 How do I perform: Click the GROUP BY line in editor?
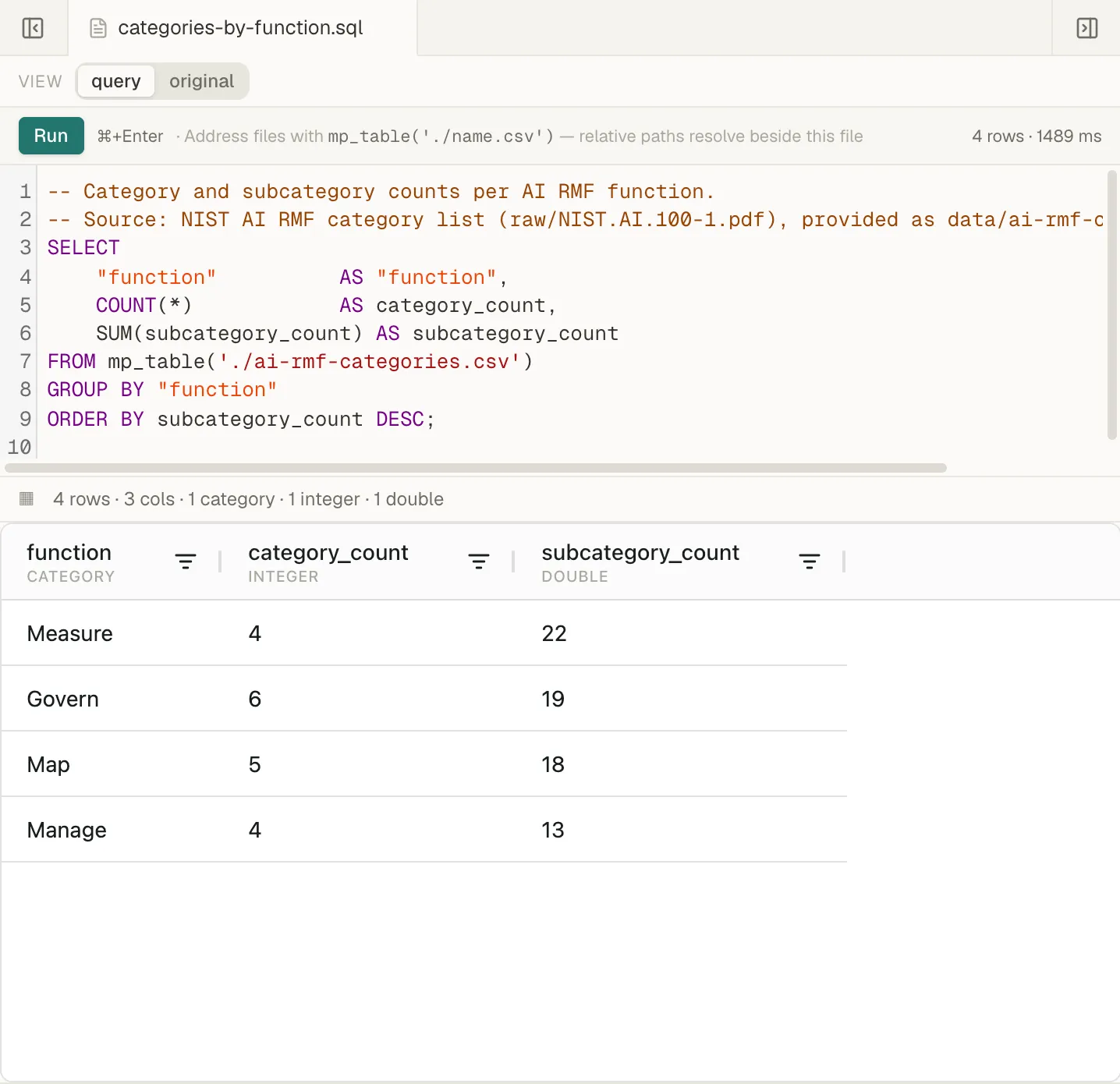tap(162, 390)
